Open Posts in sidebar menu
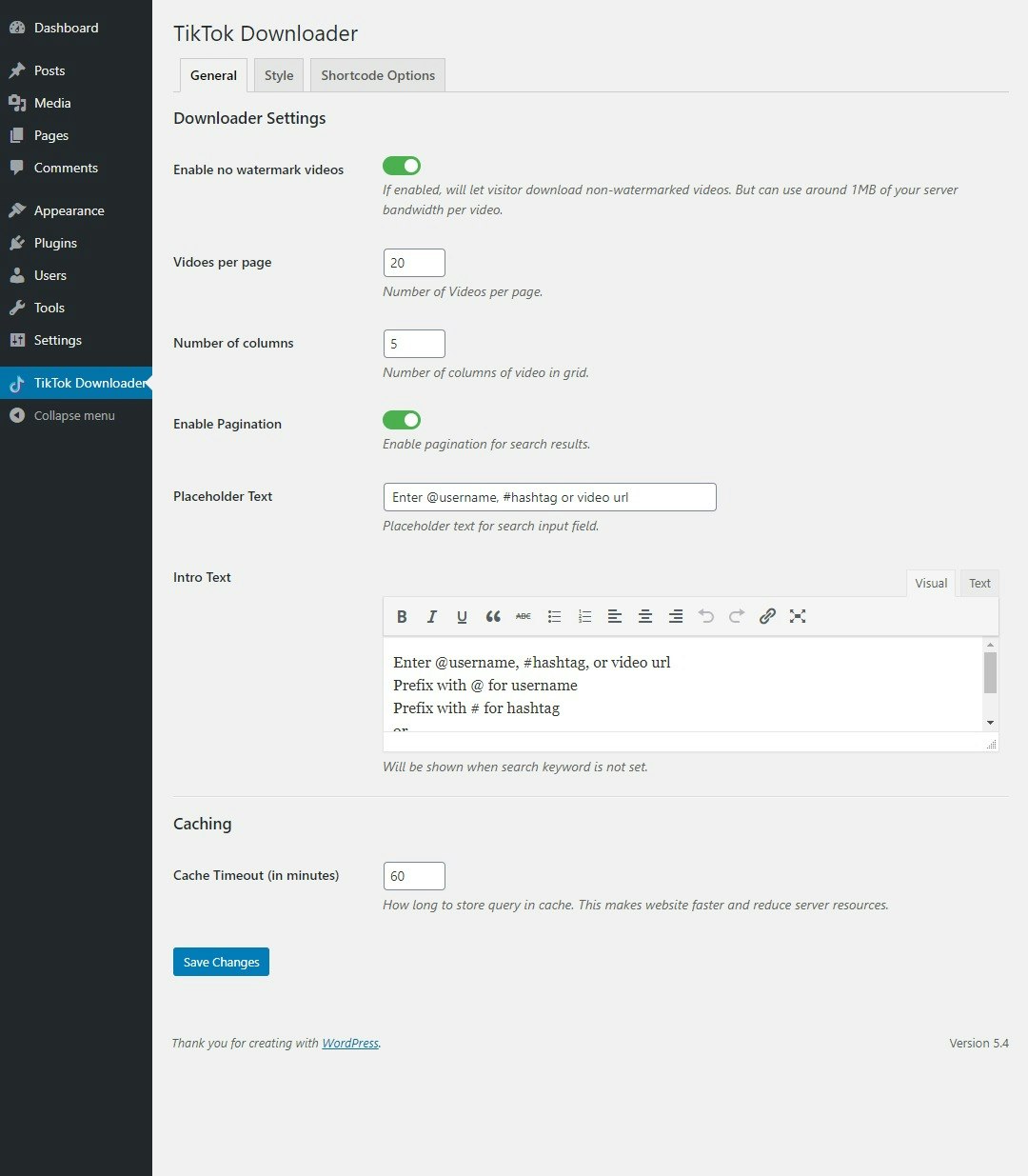The width and height of the screenshot is (1028, 1176). [x=76, y=70]
